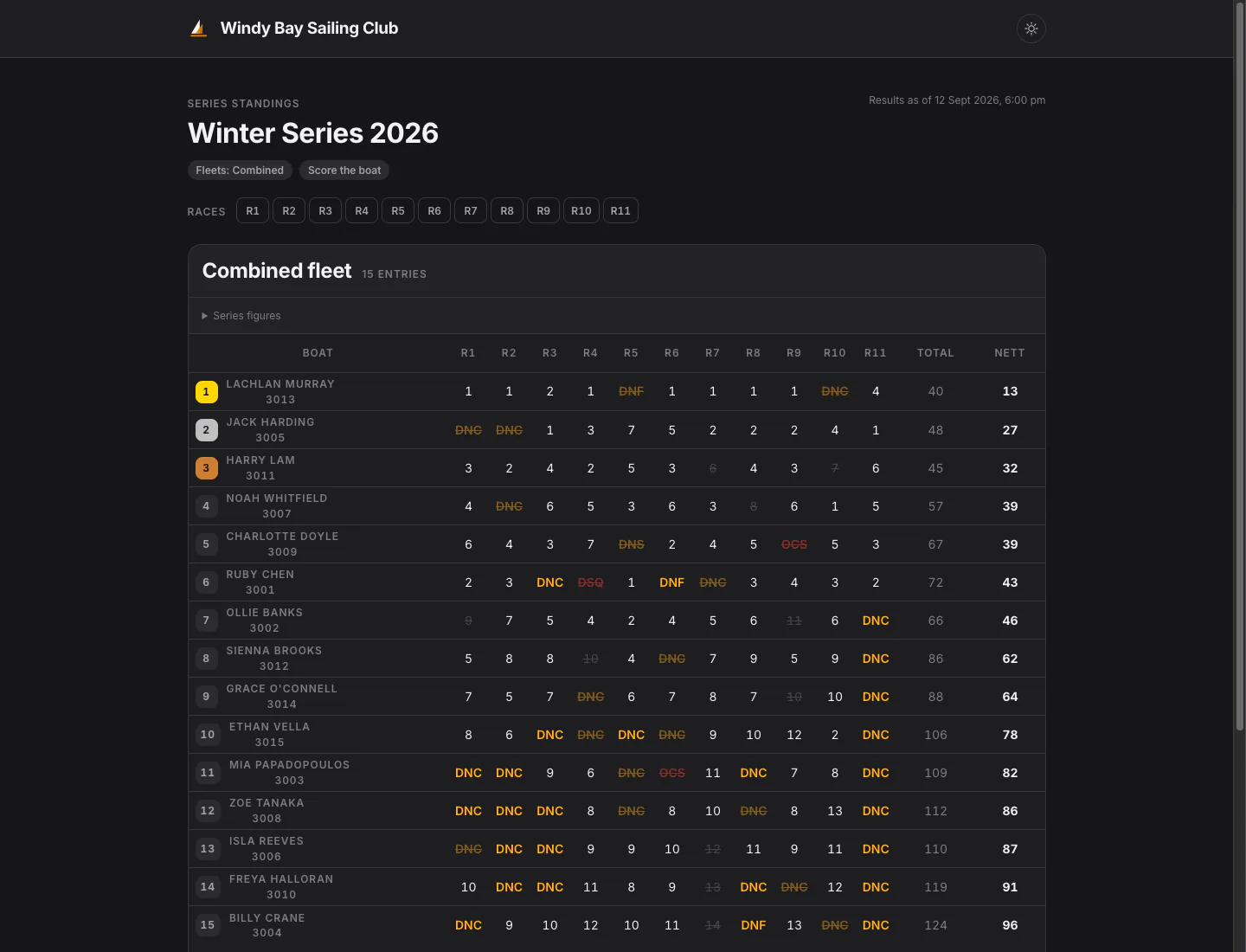Viewport: 1246px width, 952px height.
Task: Click the R5 column header in table
Action: pos(631,353)
